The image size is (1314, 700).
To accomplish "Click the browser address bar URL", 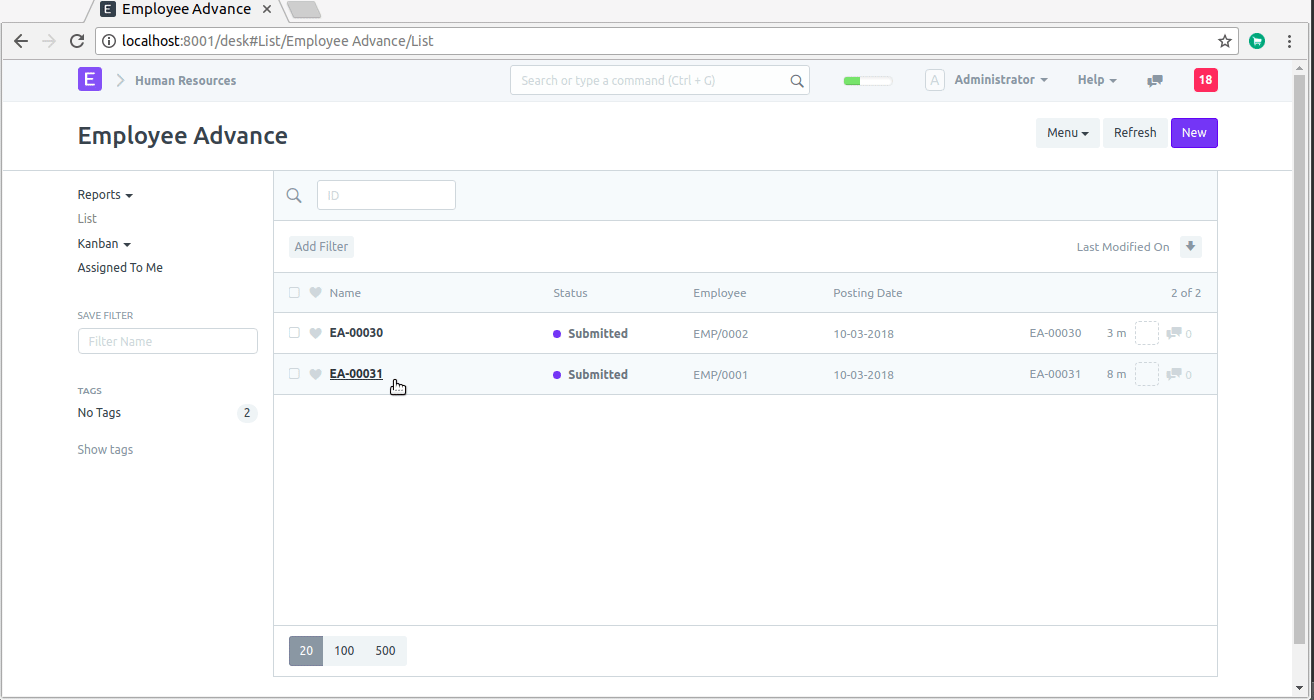I will coord(278,41).
